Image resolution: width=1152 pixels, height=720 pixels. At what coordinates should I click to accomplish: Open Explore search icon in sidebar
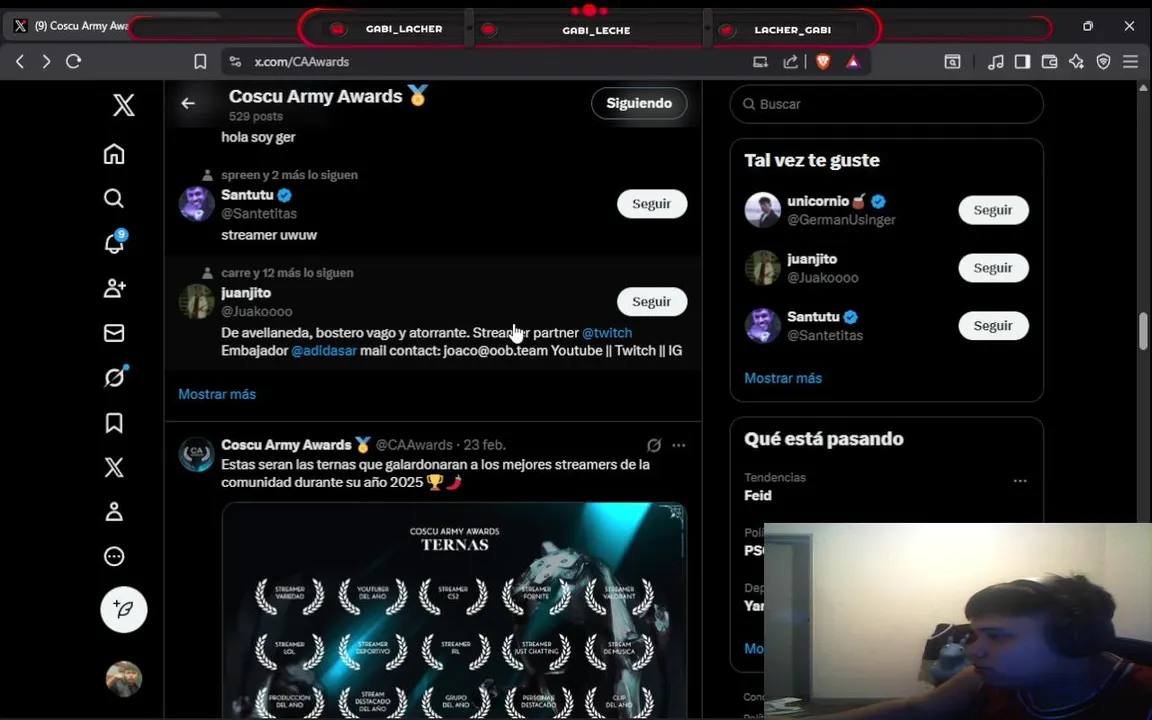pos(114,198)
